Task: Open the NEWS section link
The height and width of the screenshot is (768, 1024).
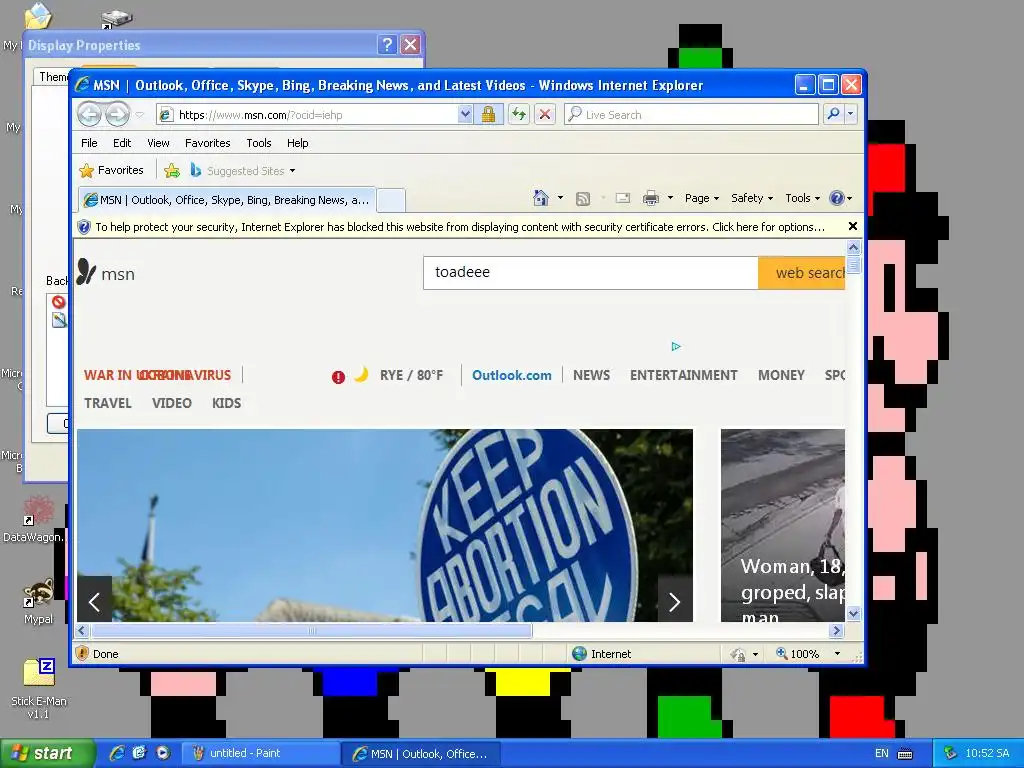Action: coord(591,376)
